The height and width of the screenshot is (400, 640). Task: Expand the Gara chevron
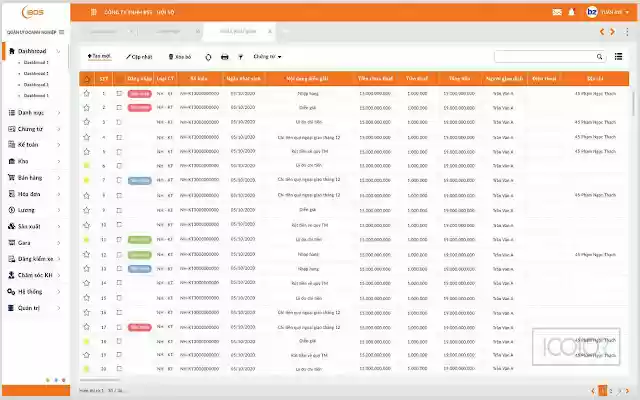click(x=59, y=243)
